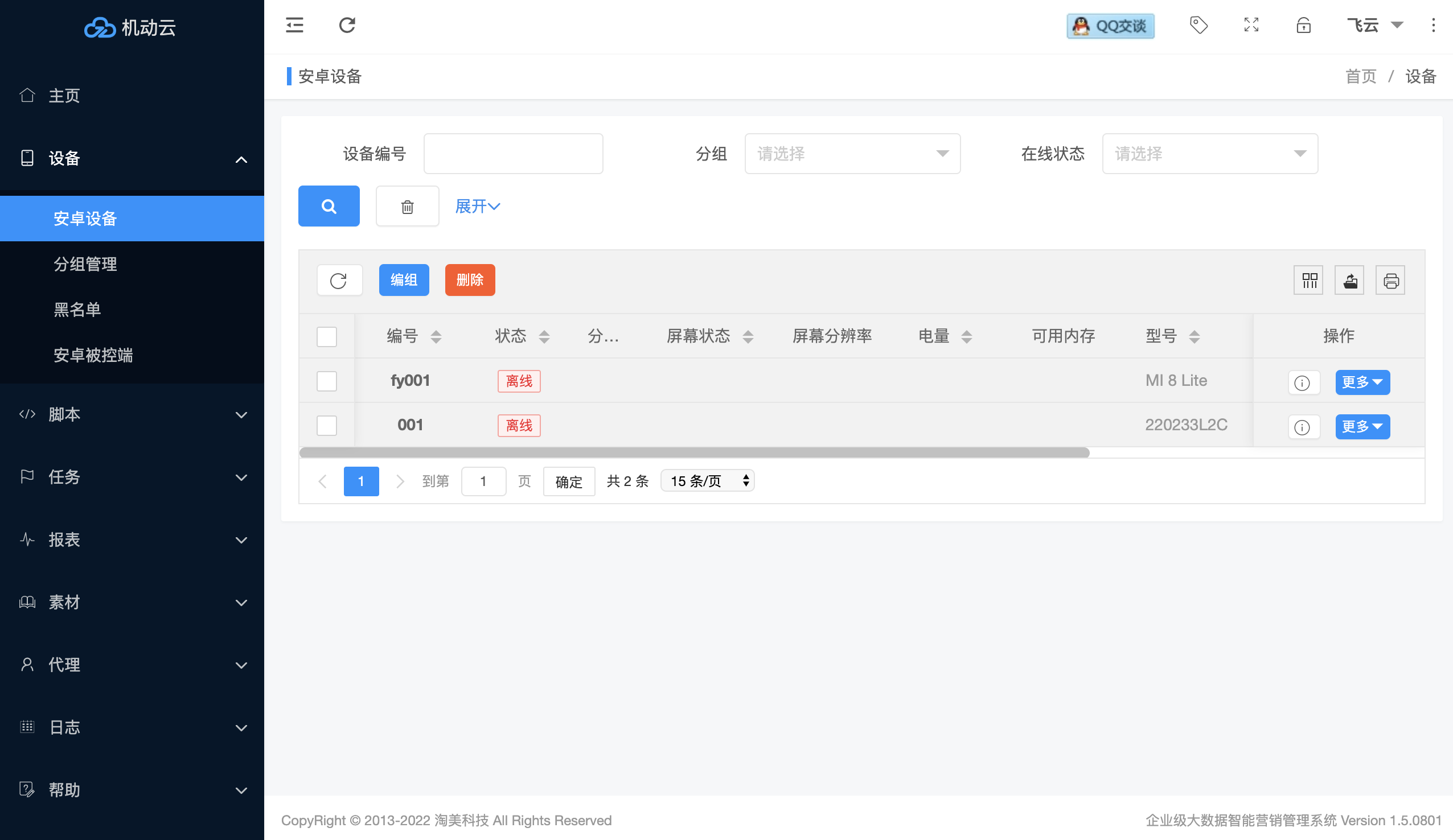The image size is (1453, 840).
Task: Open the column filter grid icon
Action: click(x=1308, y=280)
